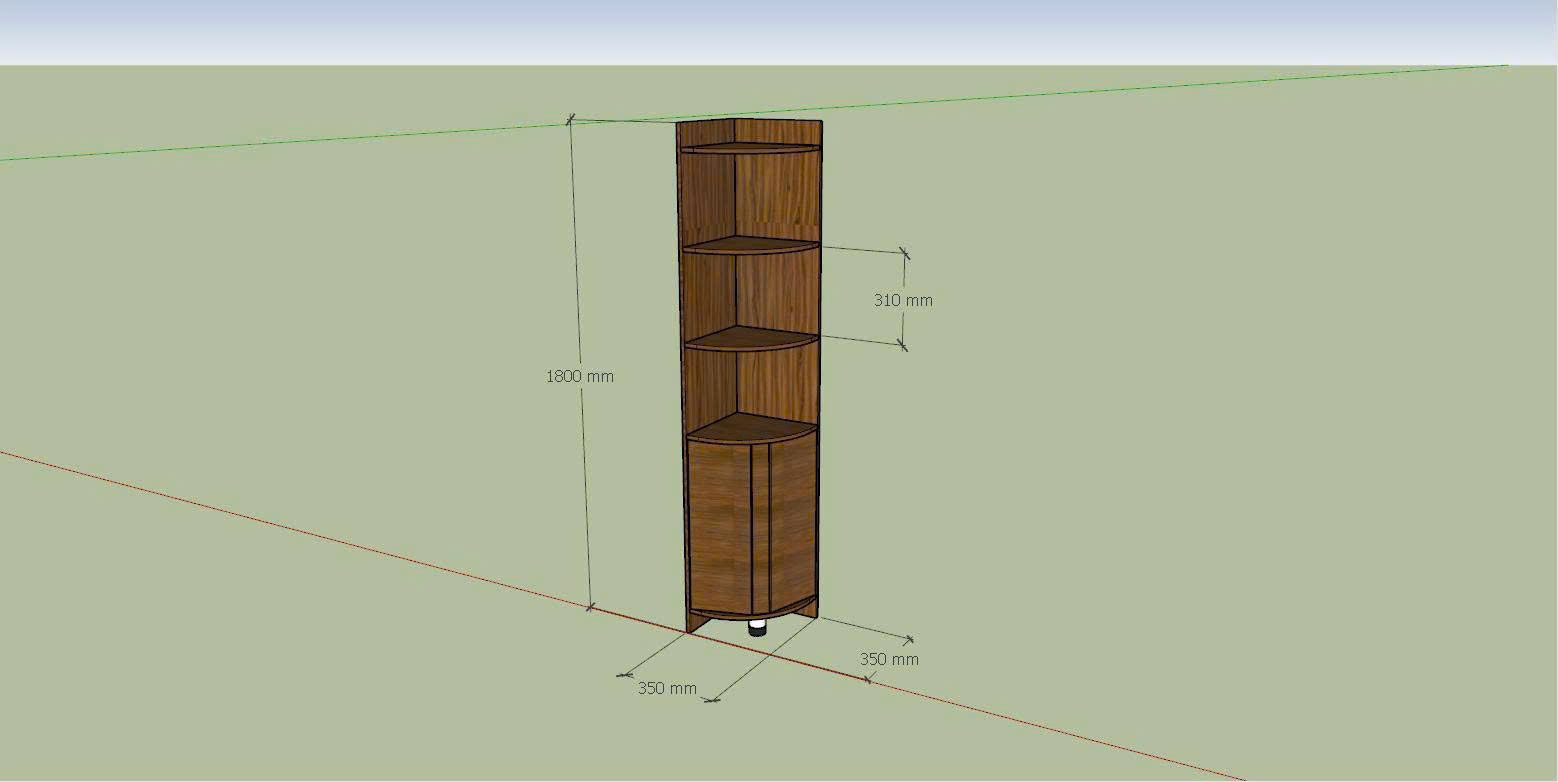Viewport: 1558px width, 782px height.
Task: Select the shelf directly above the doors
Action: [750, 428]
